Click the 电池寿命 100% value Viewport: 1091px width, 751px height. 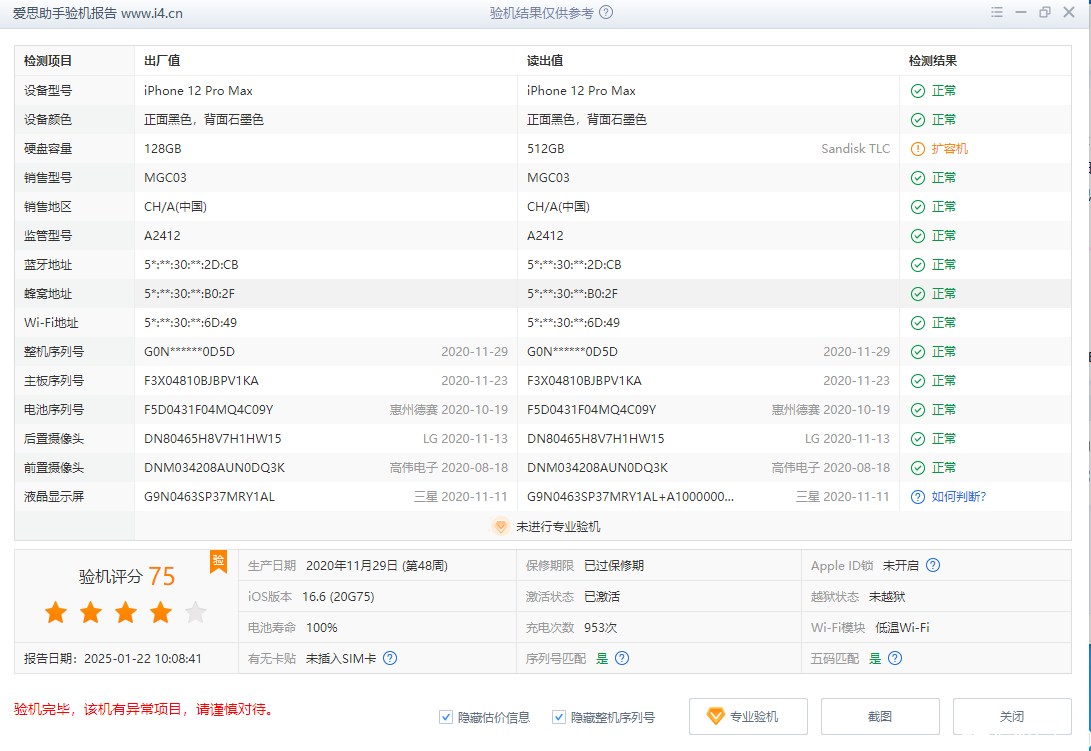[321, 628]
